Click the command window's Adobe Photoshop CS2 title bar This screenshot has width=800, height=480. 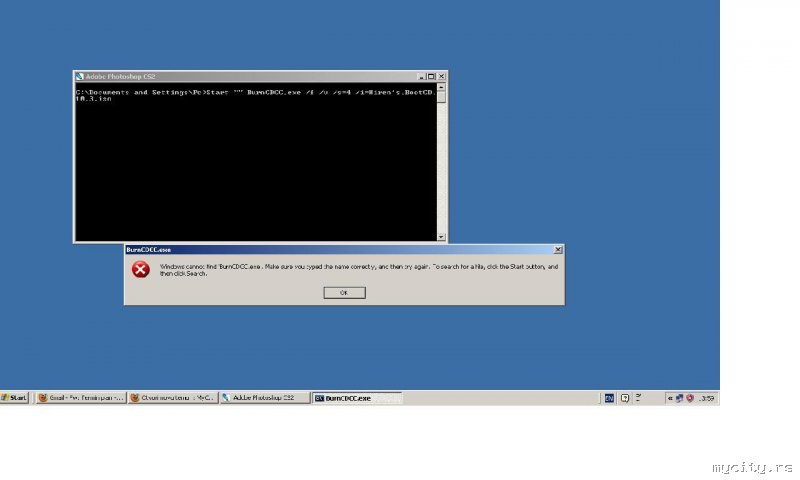260,77
